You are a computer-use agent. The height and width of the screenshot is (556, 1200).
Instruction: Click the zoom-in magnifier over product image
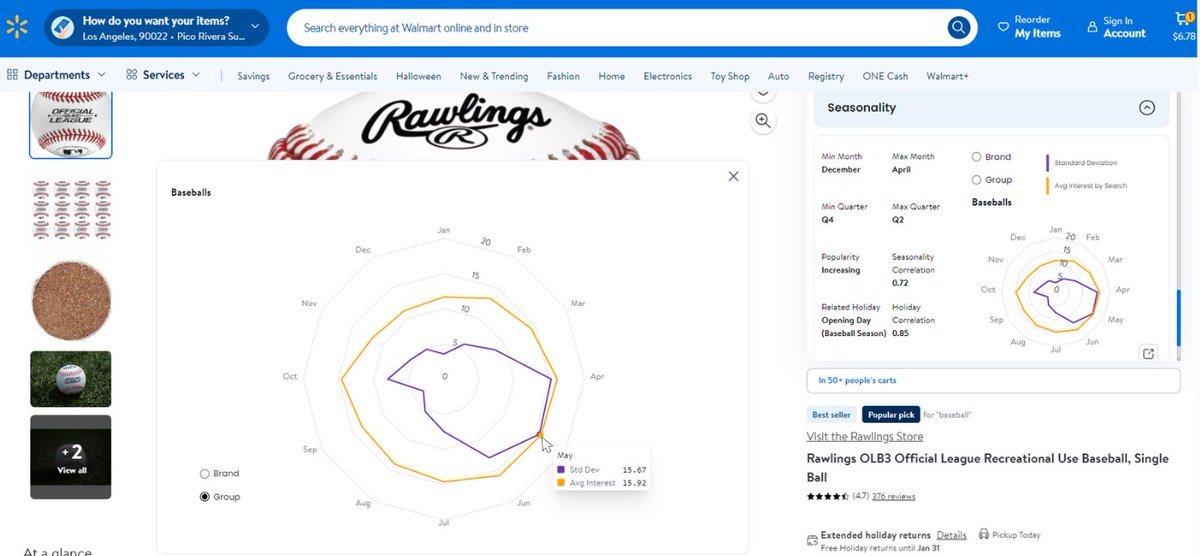pyautogui.click(x=763, y=121)
